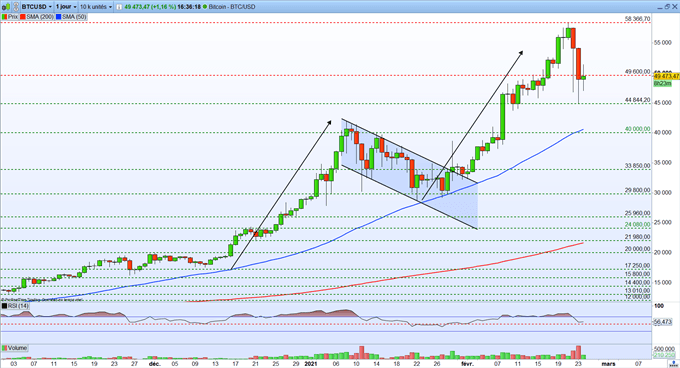Click the 'févr.' date axis label
The height and width of the screenshot is (368, 680).
tap(468, 364)
